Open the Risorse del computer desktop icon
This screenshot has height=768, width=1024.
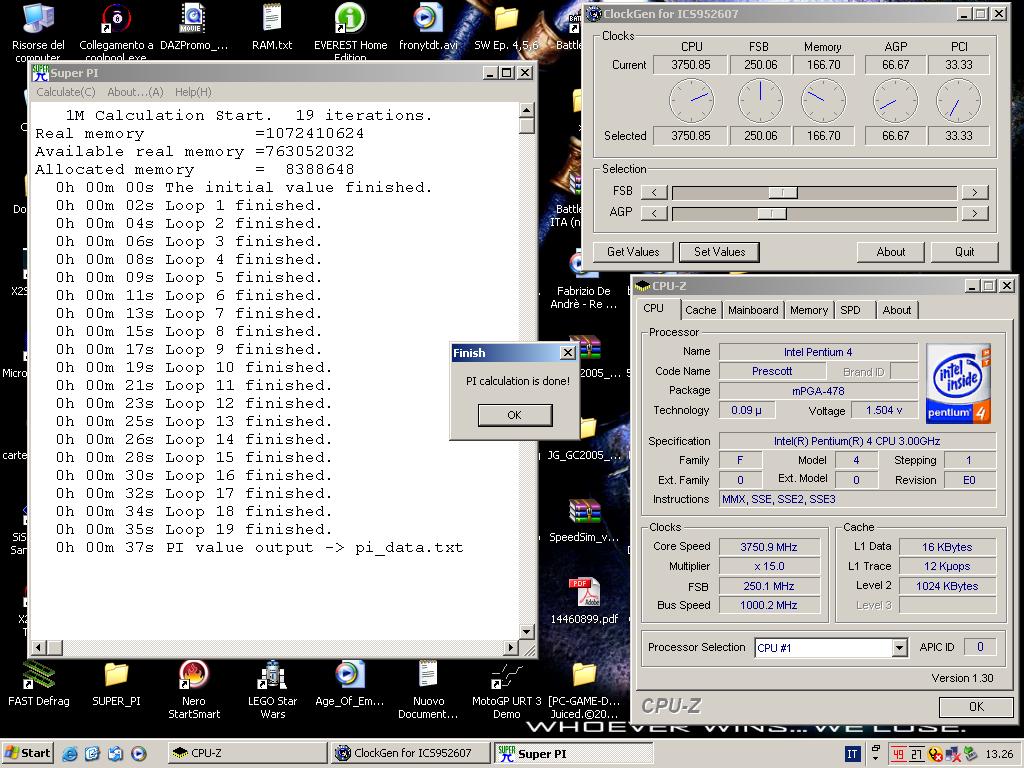click(x=38, y=20)
